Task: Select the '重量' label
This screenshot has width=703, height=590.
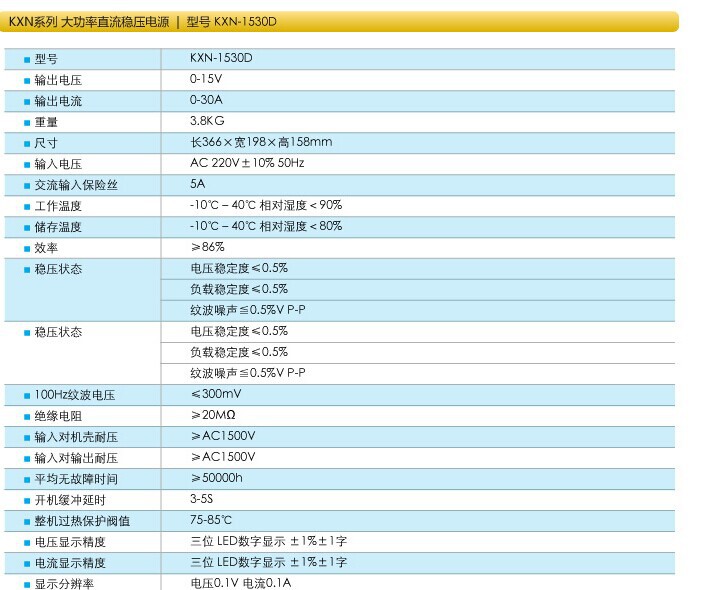Action: [46, 122]
